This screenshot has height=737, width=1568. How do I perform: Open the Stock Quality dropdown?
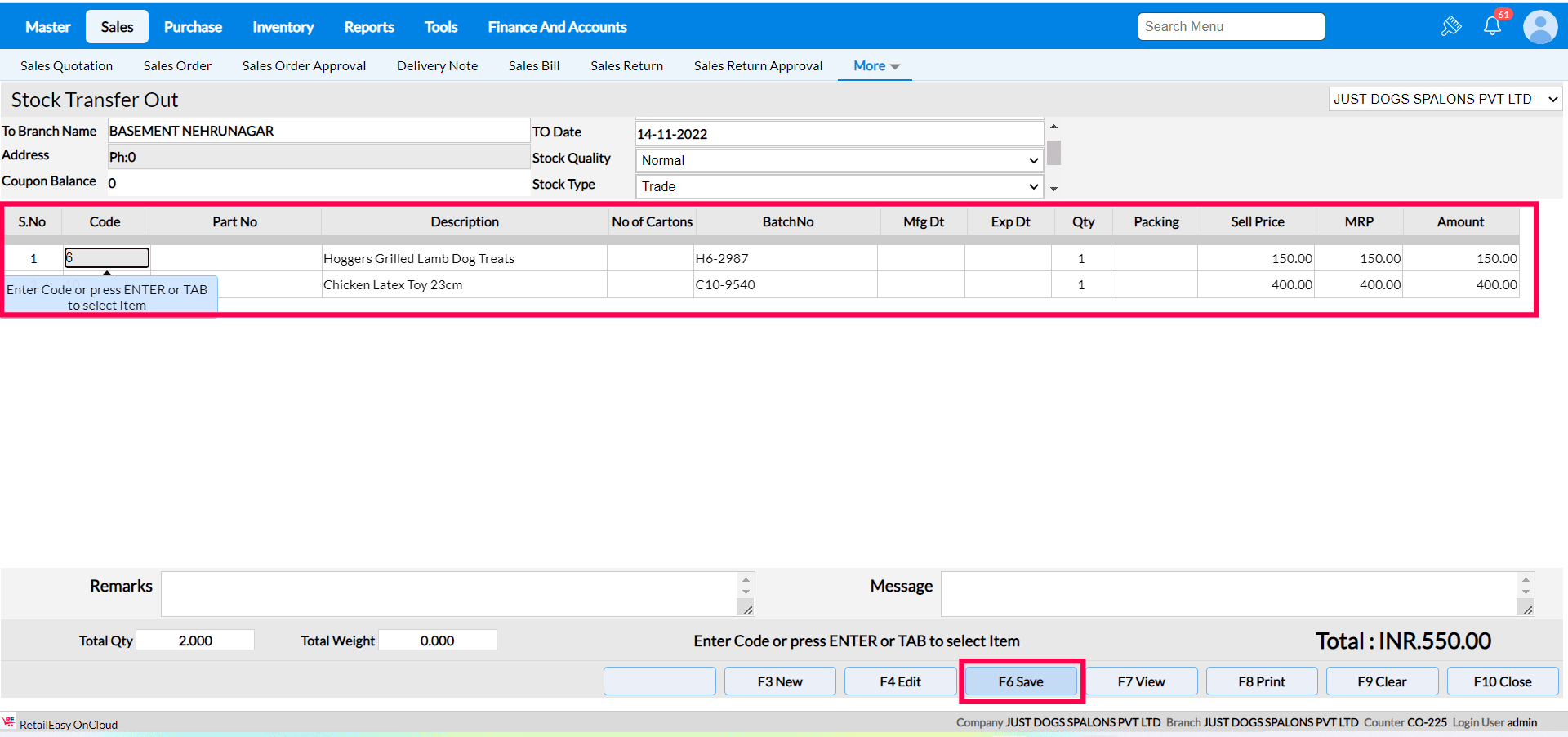(839, 160)
